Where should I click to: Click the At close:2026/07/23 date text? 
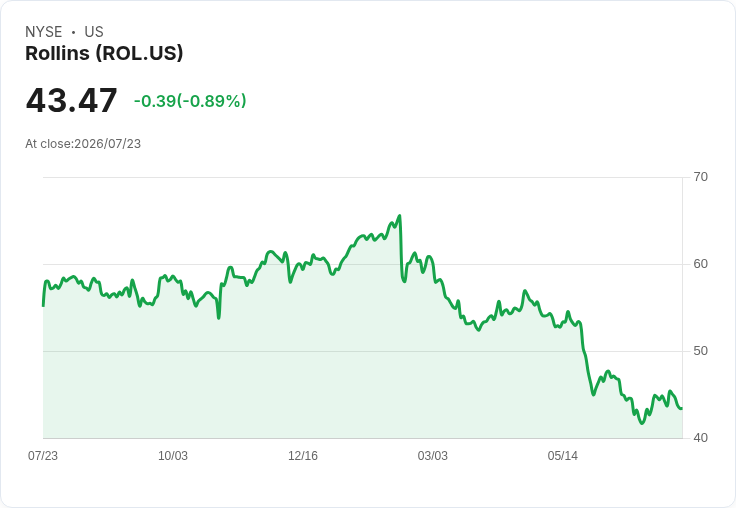coord(83,144)
